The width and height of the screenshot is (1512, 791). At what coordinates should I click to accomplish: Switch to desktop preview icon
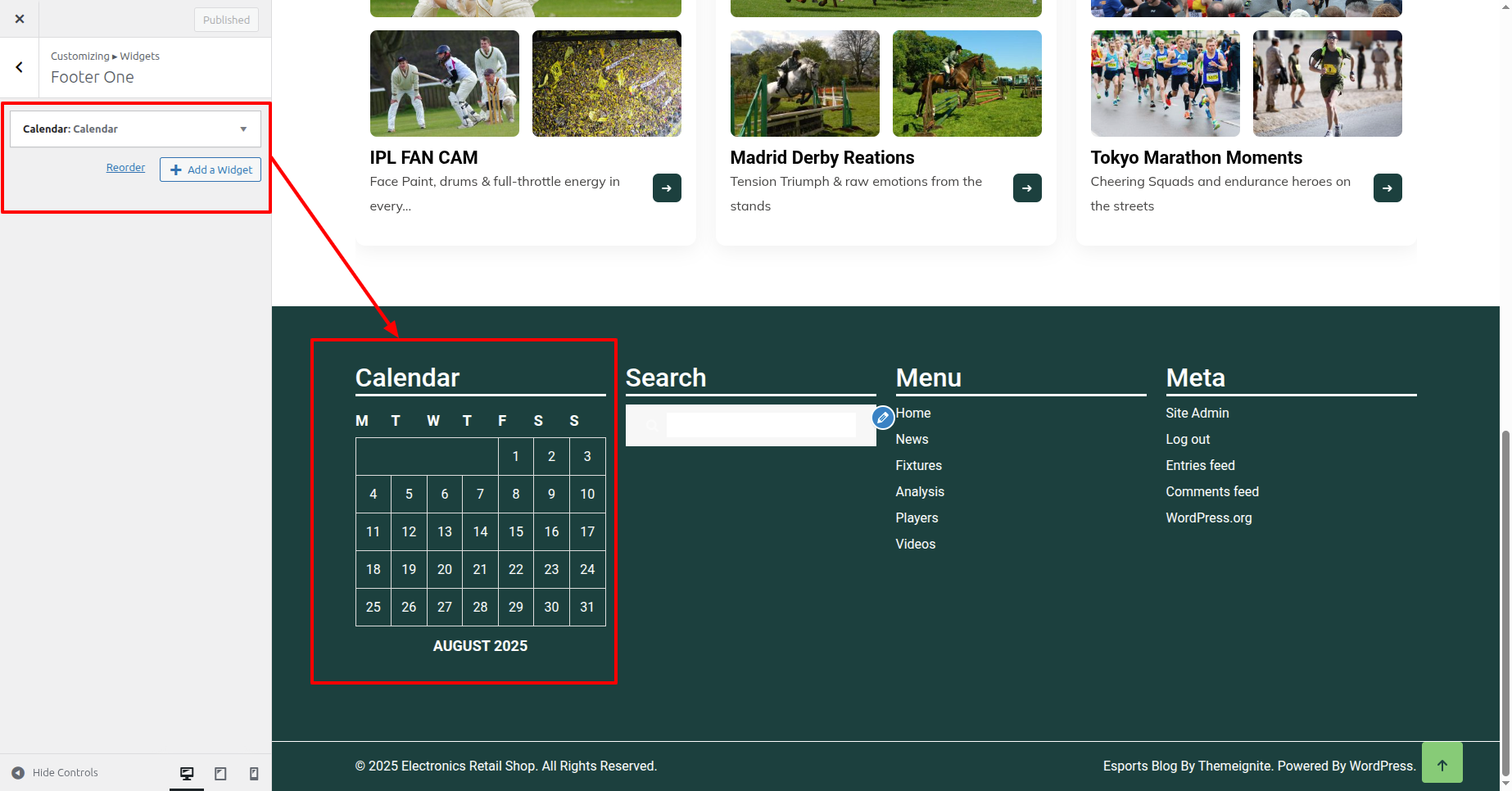pos(187,773)
